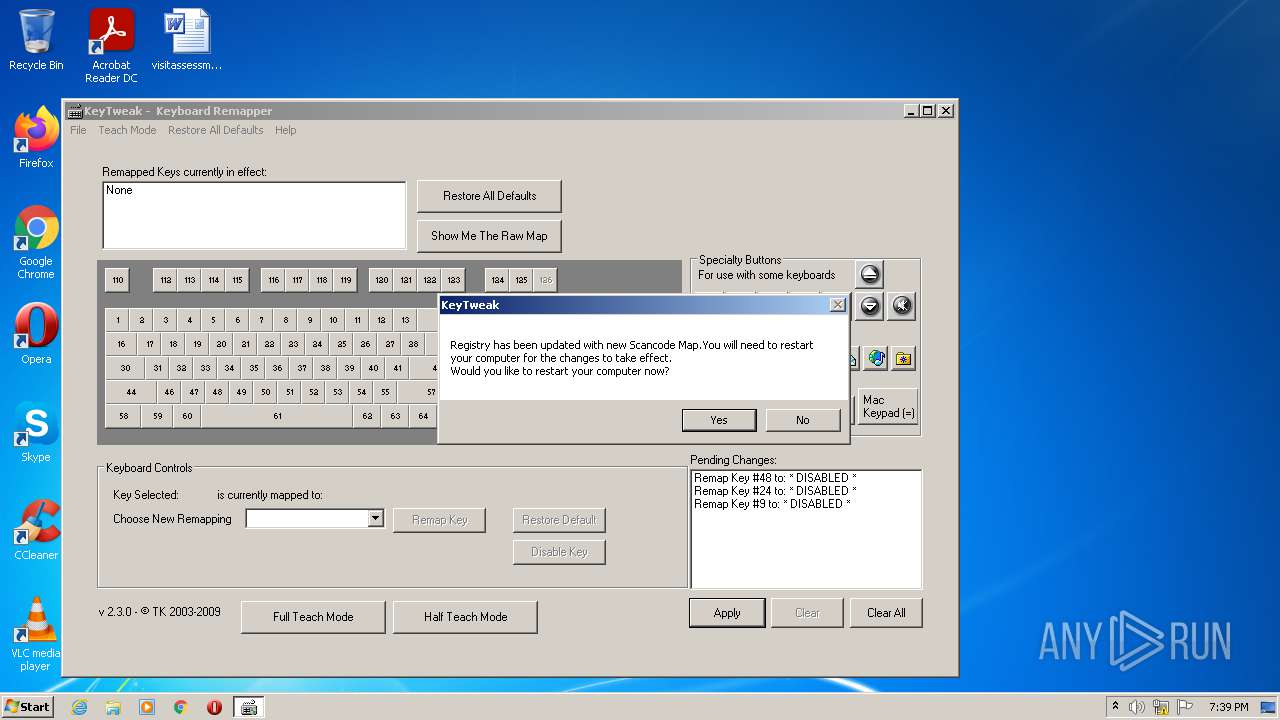Open the Help menu

click(286, 130)
